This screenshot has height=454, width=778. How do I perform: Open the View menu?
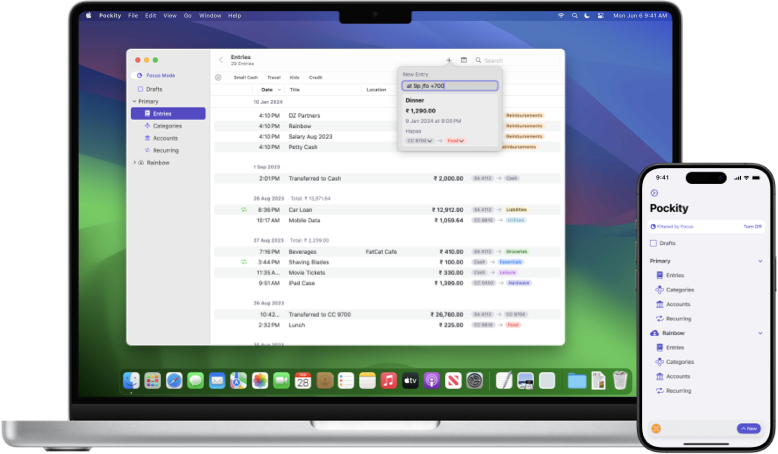pos(170,16)
